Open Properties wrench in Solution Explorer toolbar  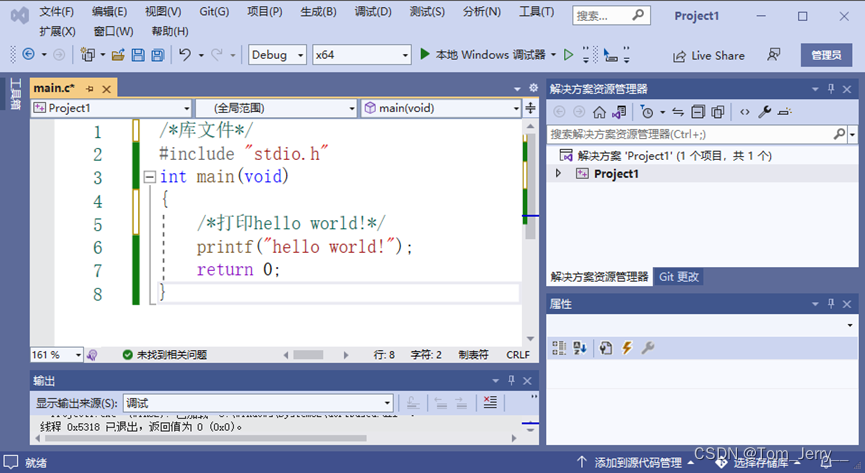765,112
